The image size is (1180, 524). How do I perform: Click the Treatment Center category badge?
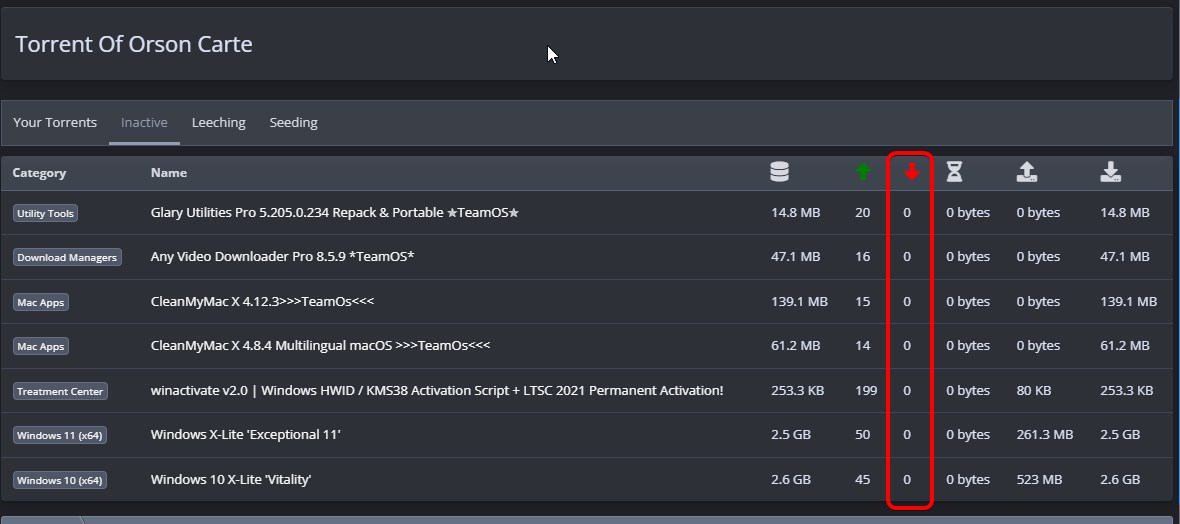tap(60, 391)
